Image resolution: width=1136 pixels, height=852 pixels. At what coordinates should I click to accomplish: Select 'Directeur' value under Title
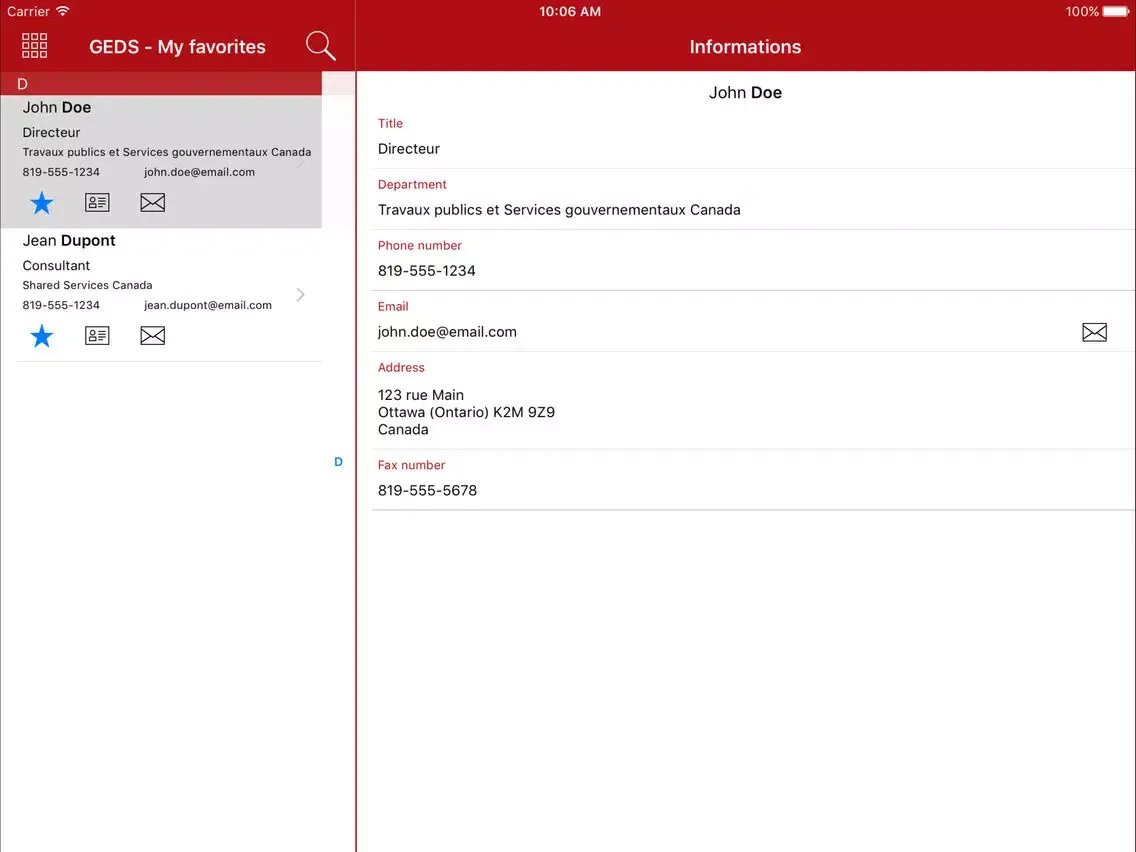(x=409, y=149)
